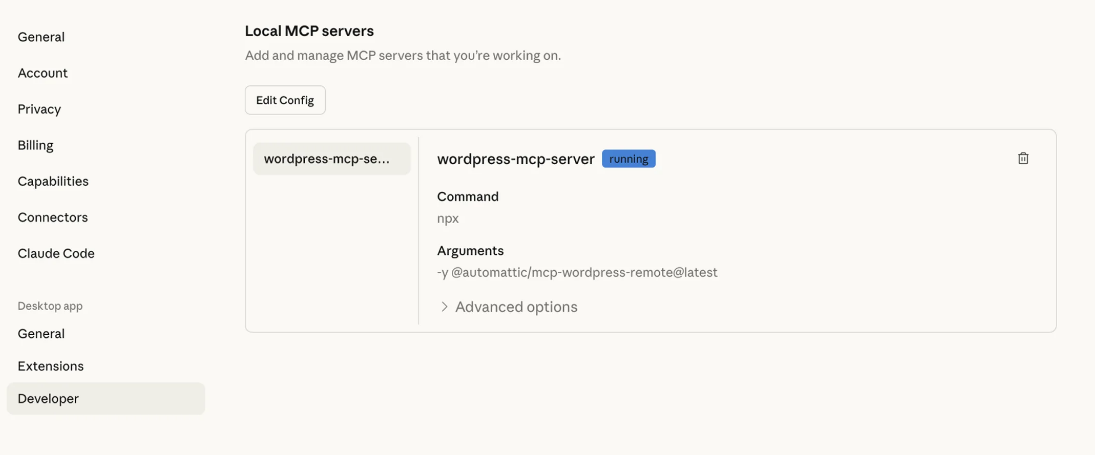1095x455 pixels.
Task: Go to Extensions settings
Action: (x=50, y=366)
